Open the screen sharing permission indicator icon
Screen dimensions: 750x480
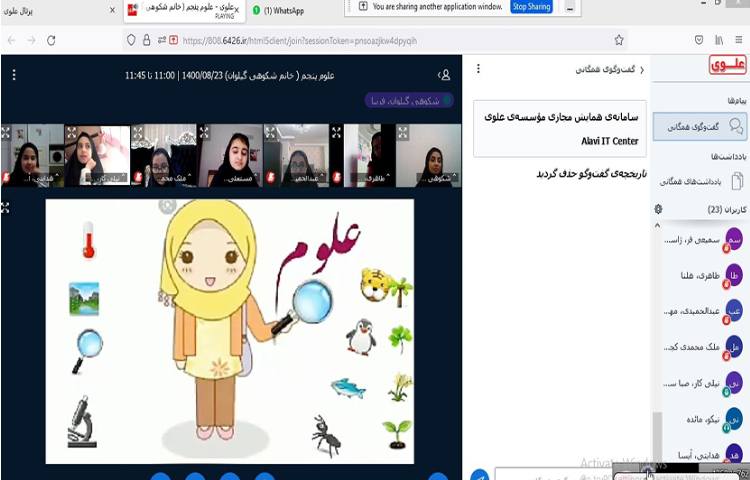[x=173, y=41]
